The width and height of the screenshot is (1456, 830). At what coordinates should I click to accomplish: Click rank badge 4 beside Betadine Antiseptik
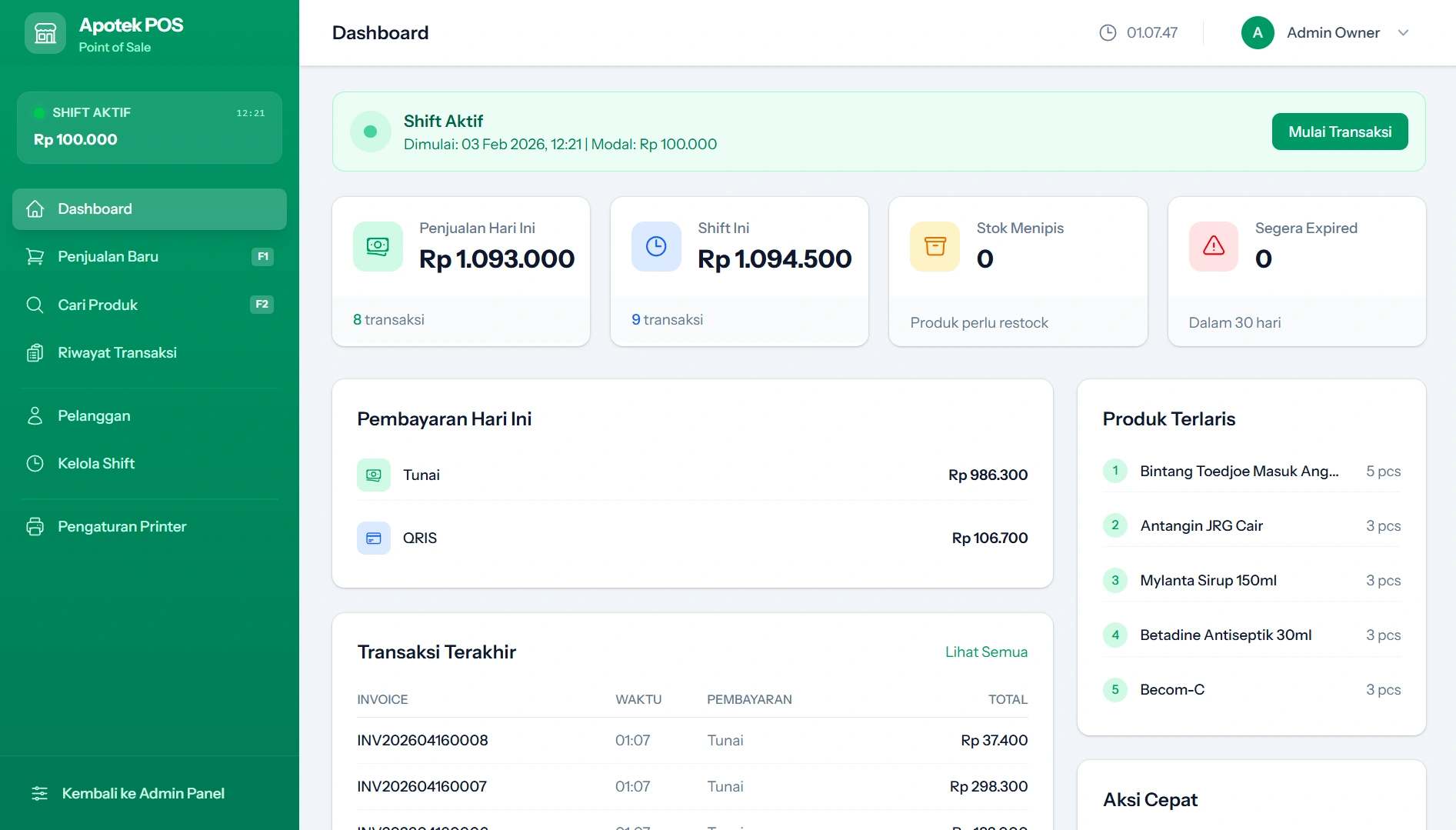point(1115,635)
